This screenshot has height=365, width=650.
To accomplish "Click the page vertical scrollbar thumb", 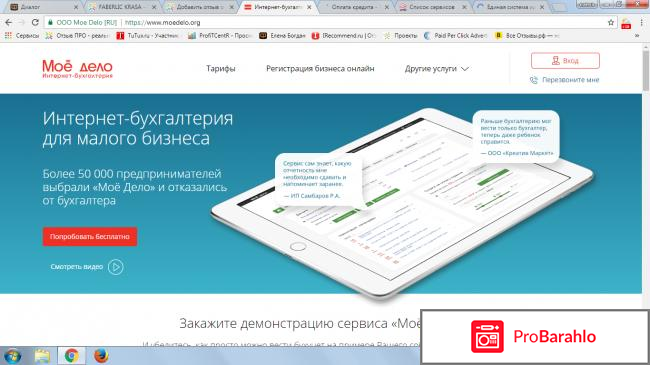I will point(646,70).
